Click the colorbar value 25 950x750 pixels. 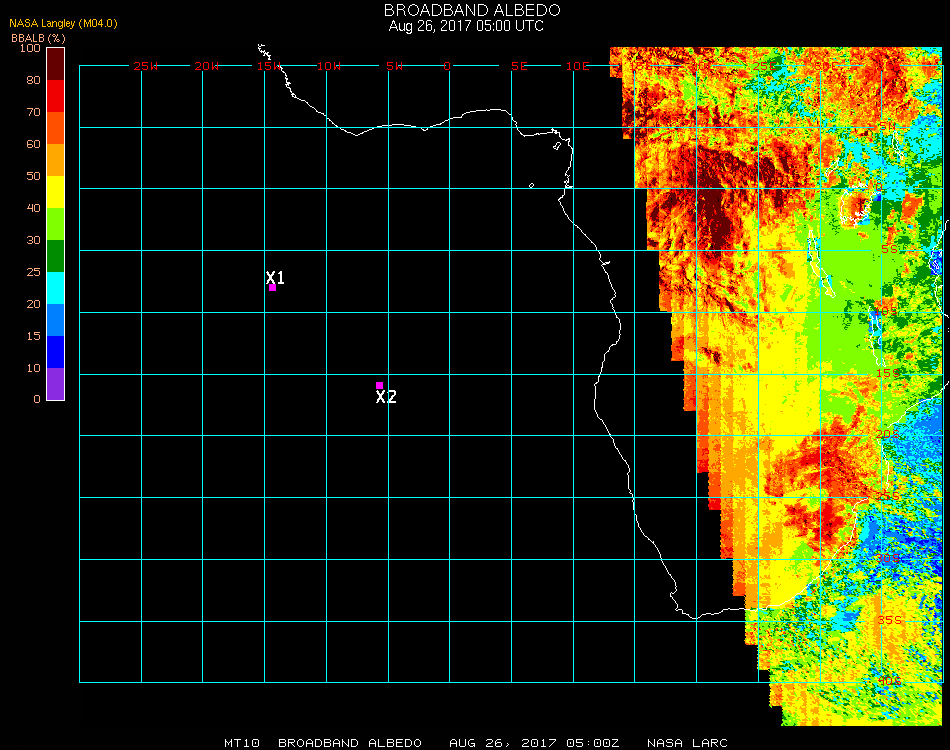coord(33,272)
